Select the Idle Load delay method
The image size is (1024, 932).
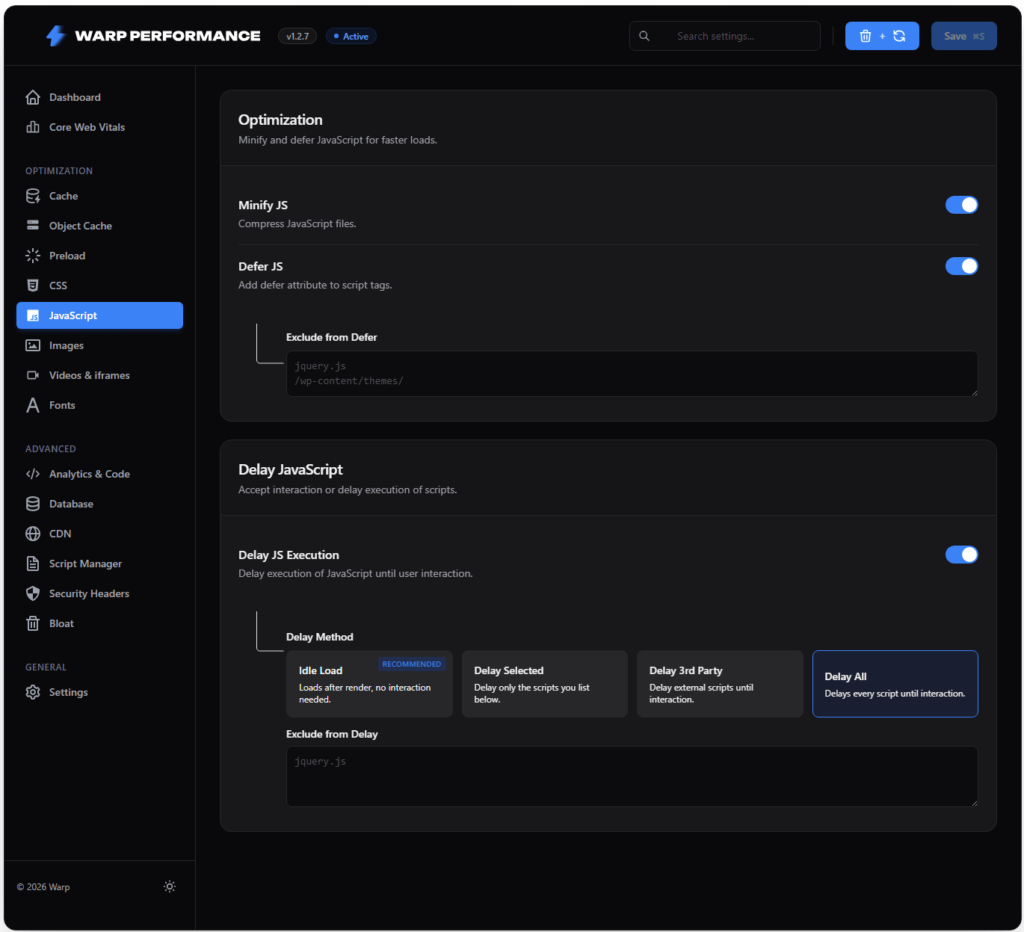point(370,684)
